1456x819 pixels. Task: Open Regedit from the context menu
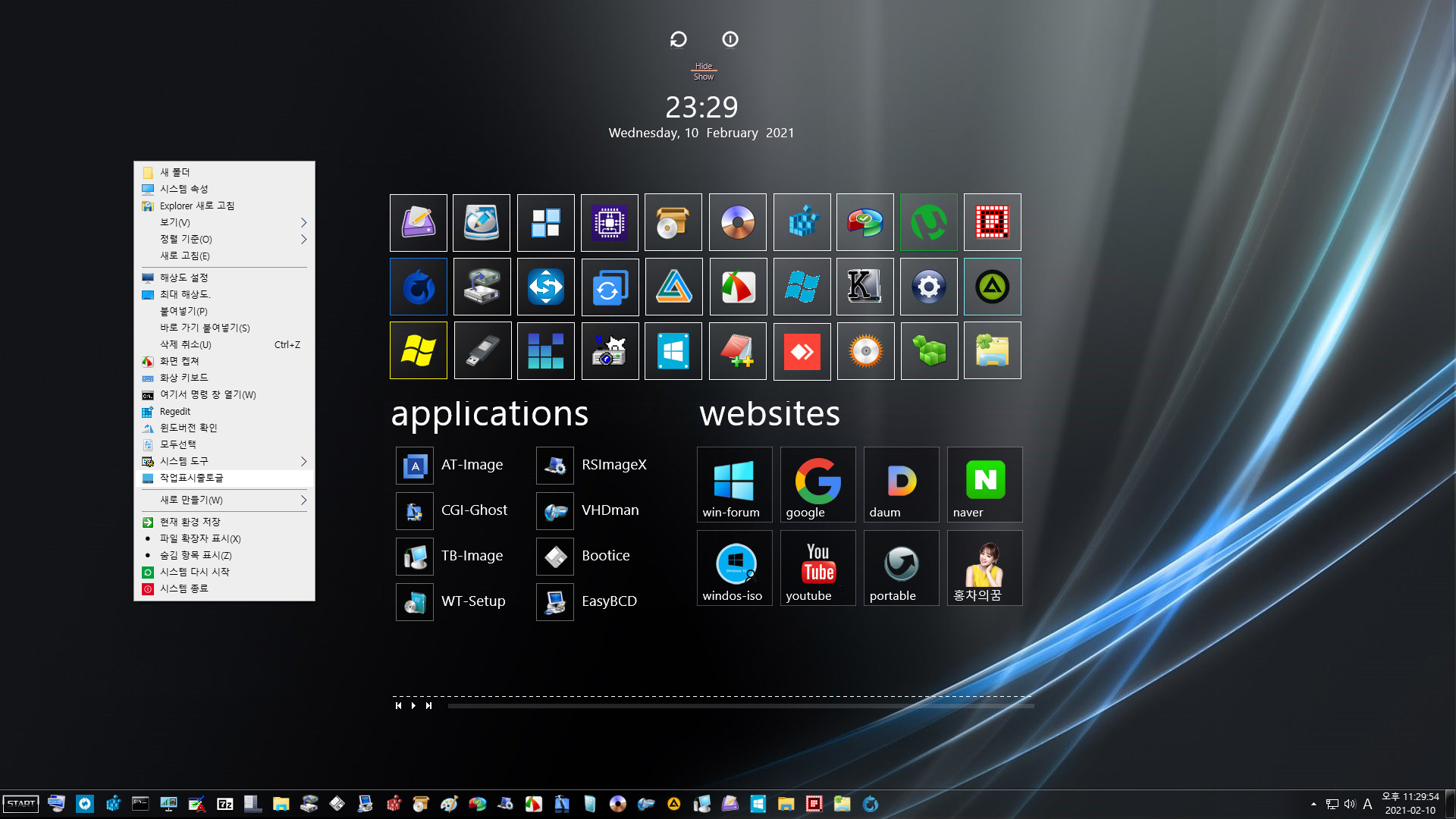[224, 411]
